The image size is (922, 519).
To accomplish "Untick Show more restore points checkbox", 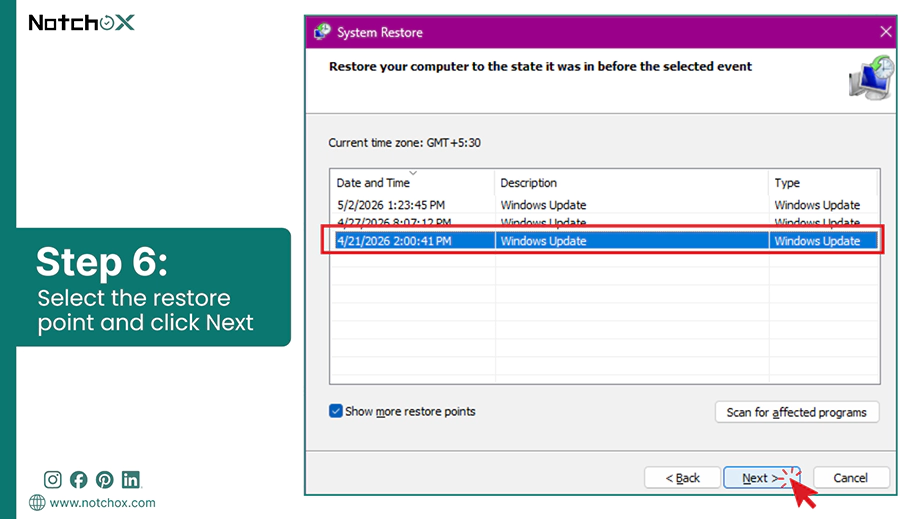I will 336,411.
